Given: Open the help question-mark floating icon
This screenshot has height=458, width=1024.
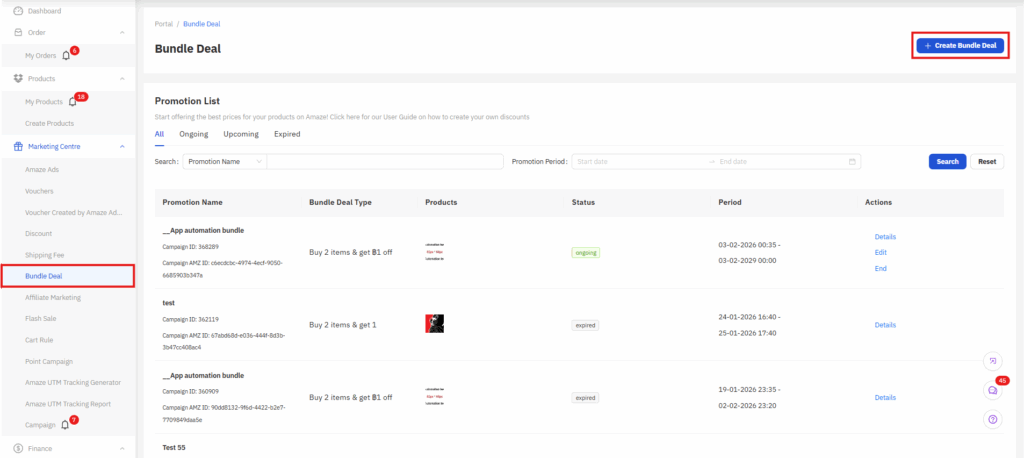Looking at the screenshot, I should [992, 419].
